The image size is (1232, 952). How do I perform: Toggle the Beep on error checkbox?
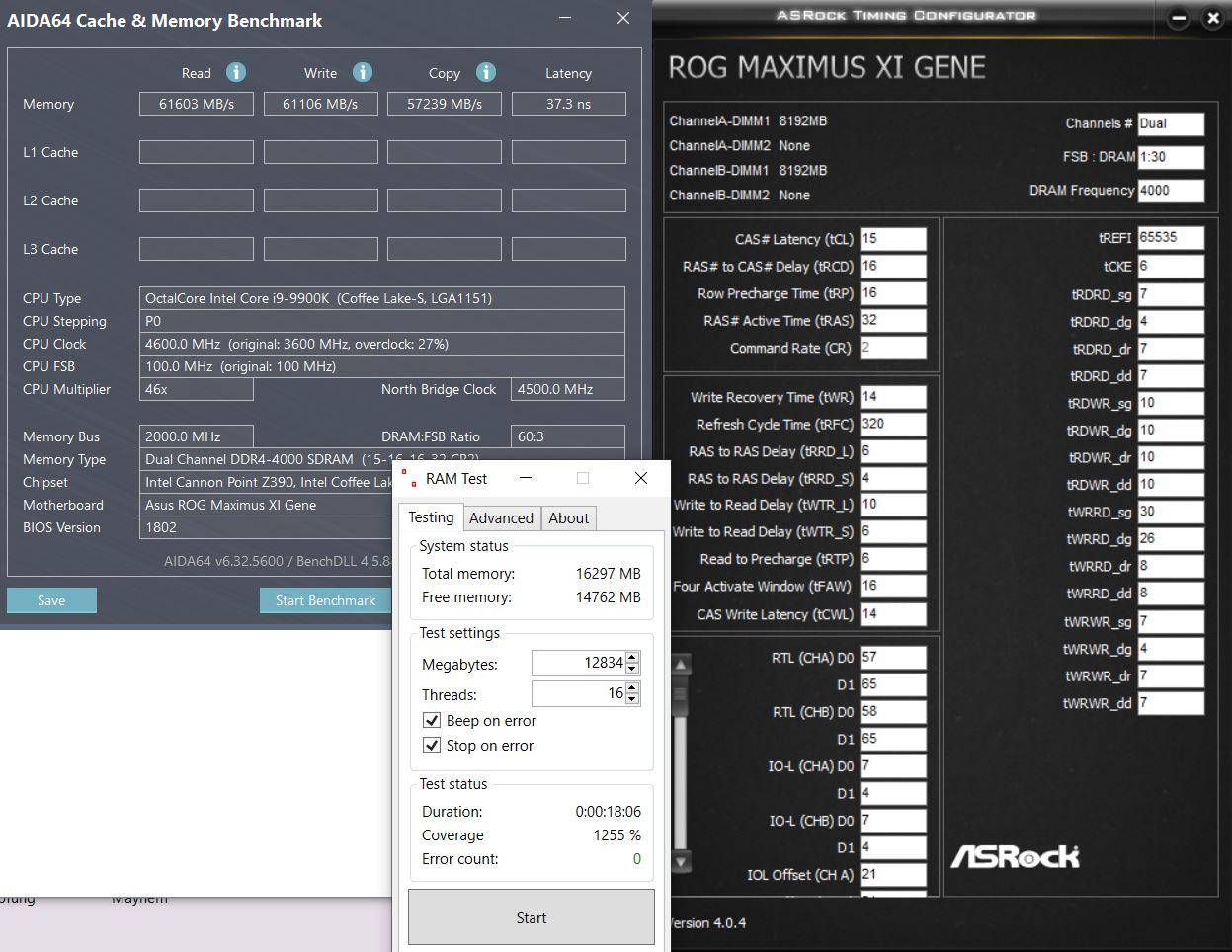(x=432, y=720)
